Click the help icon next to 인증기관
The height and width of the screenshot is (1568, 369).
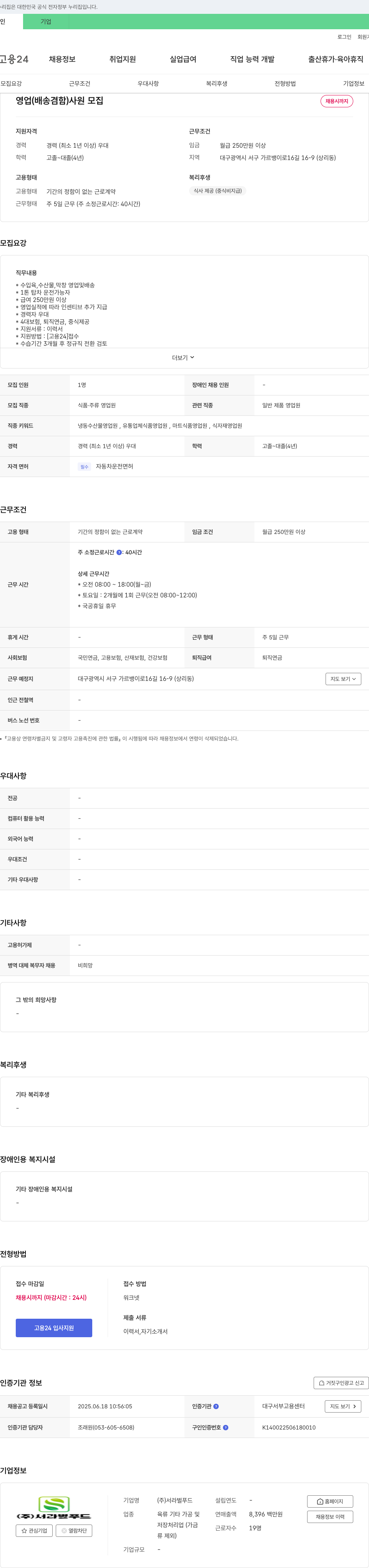[216, 1406]
